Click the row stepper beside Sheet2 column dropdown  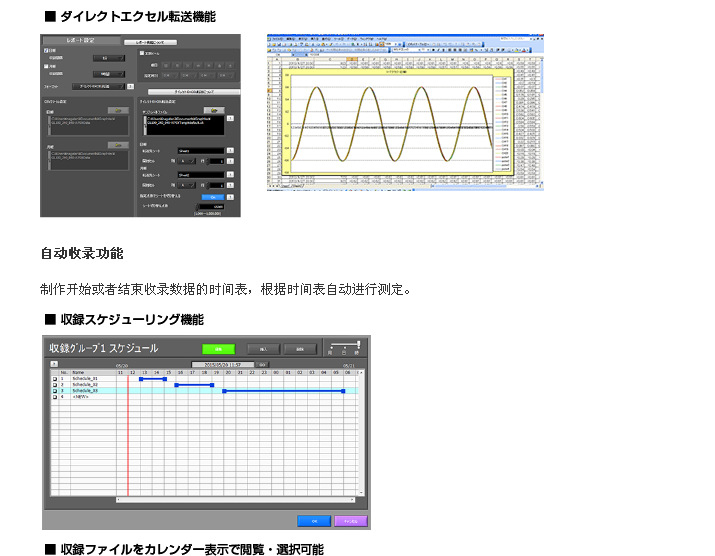[208, 185]
